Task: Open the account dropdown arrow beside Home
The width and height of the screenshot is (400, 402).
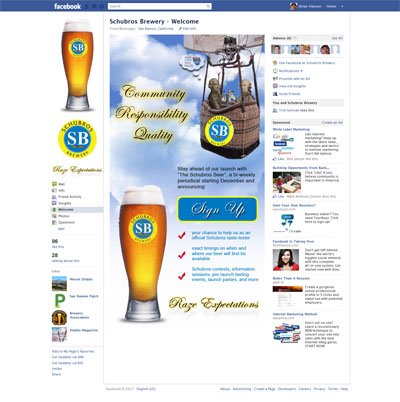Action: 342,6
